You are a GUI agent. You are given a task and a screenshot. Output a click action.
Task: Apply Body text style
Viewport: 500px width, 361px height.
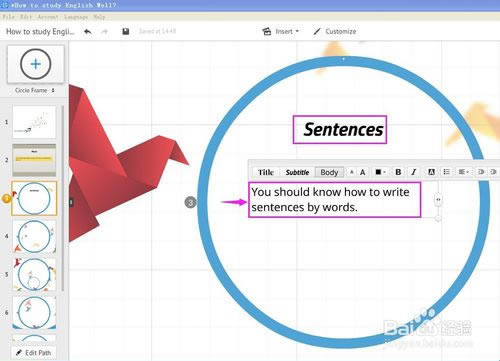(329, 172)
